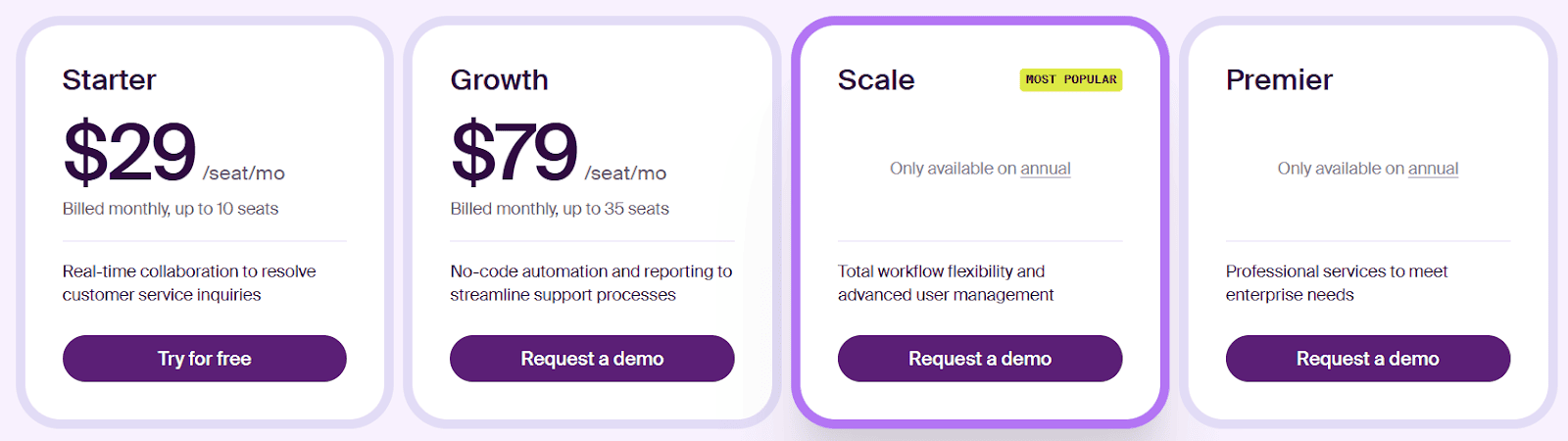Viewport: 1568px width, 441px height.
Task: Select the Growth plan heading
Action: point(500,79)
